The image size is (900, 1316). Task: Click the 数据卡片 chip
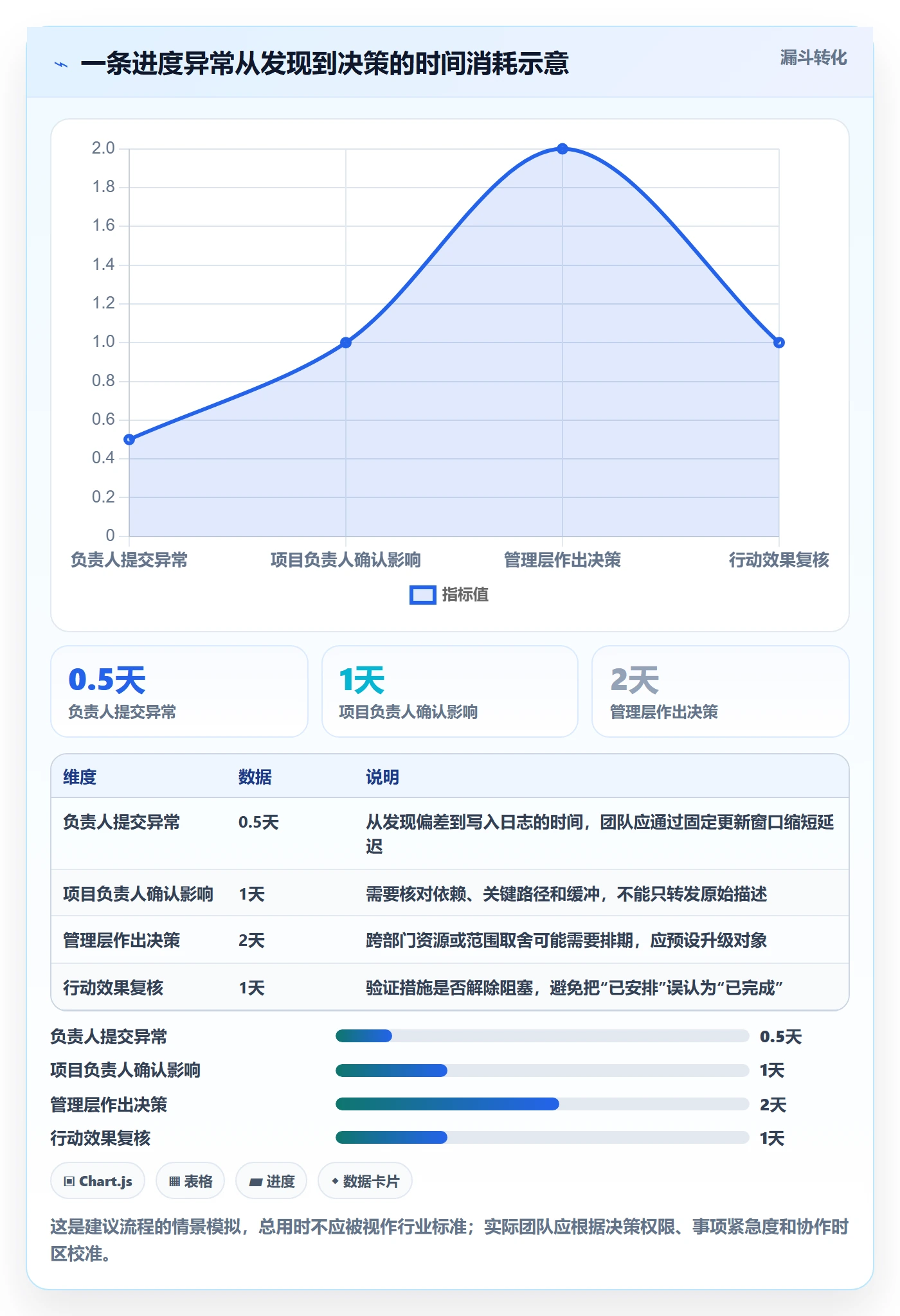click(x=365, y=1181)
